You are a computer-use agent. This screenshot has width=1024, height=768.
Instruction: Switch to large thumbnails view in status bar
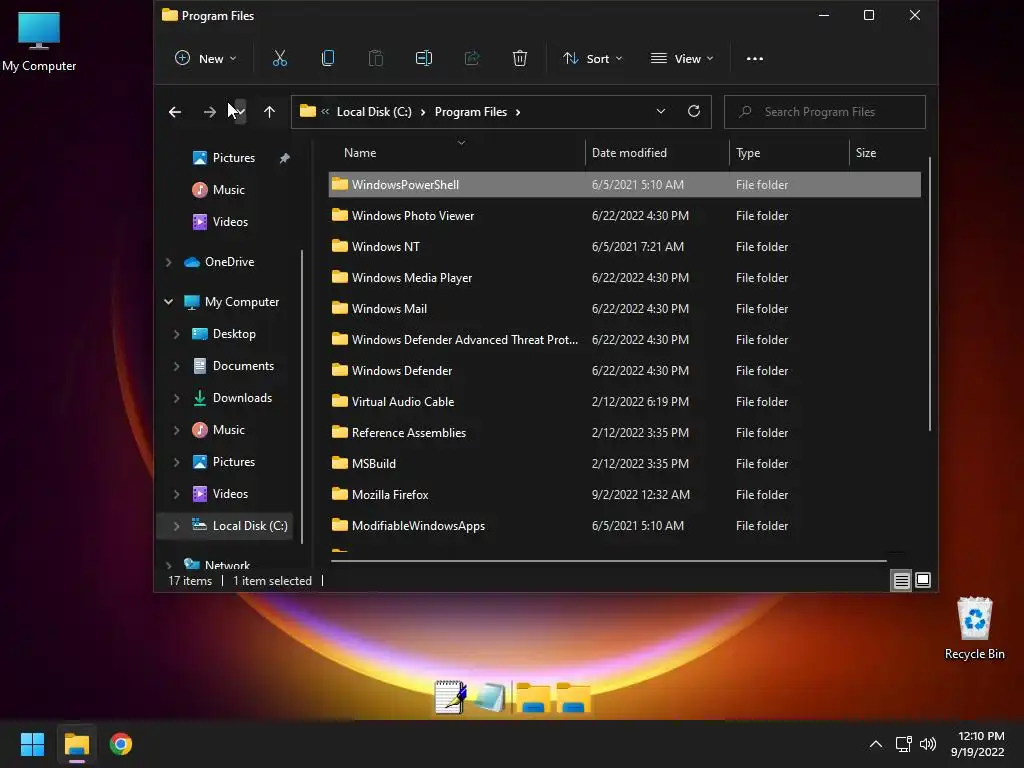(x=923, y=580)
